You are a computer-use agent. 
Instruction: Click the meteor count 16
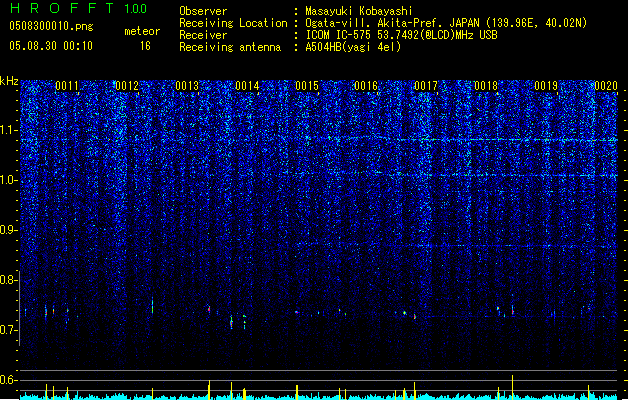click(145, 46)
